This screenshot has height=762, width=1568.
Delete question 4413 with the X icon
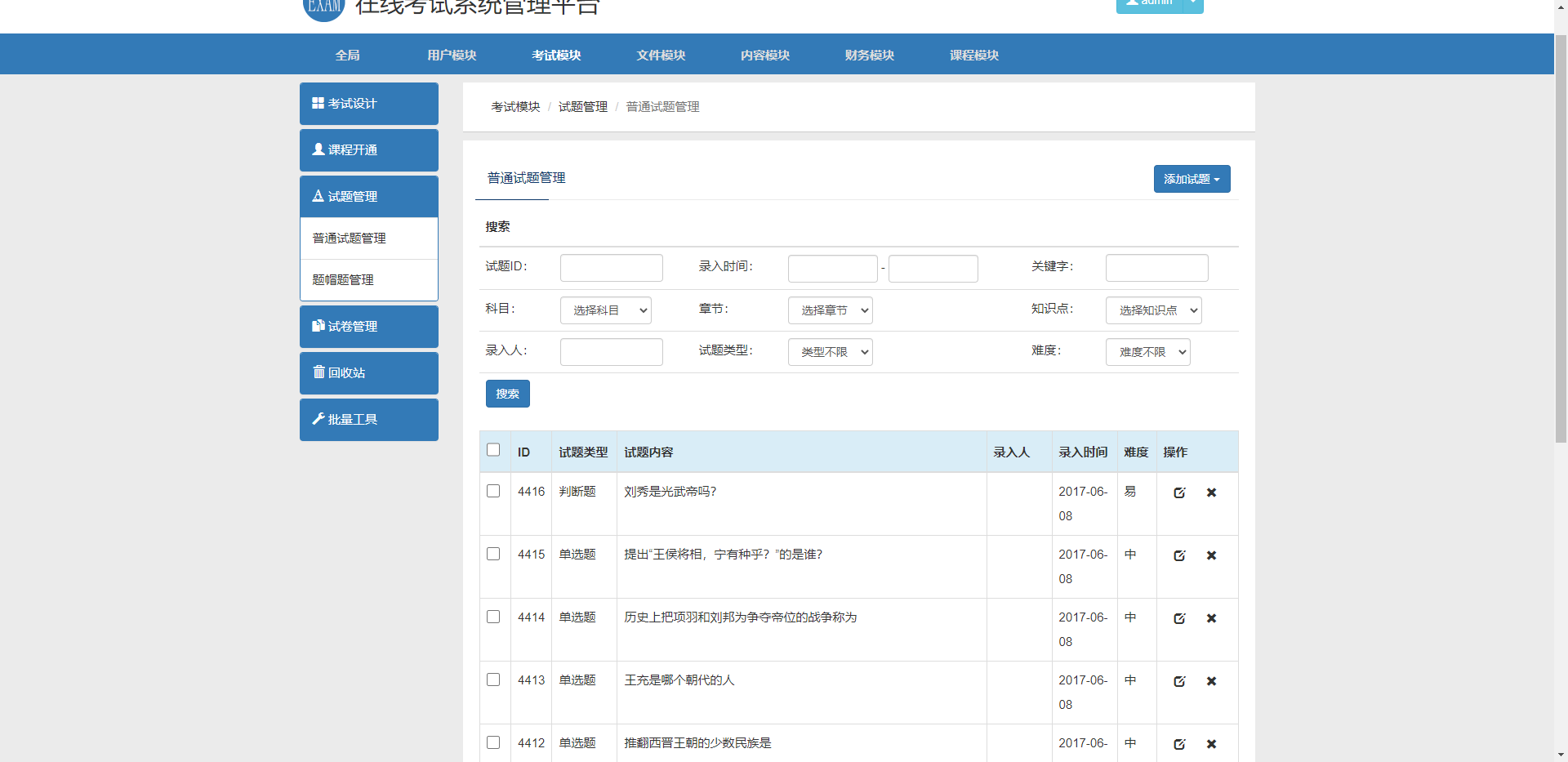1211,681
